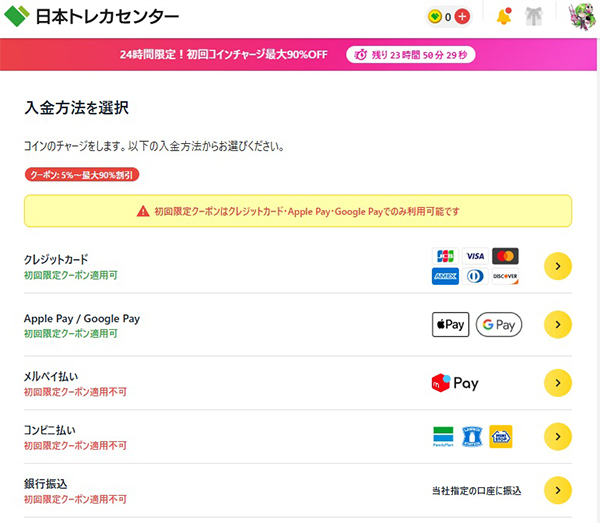Click 初回限定クーポン適用不可 under 銀行振込
This screenshot has height=523, width=600.
[x=75, y=499]
